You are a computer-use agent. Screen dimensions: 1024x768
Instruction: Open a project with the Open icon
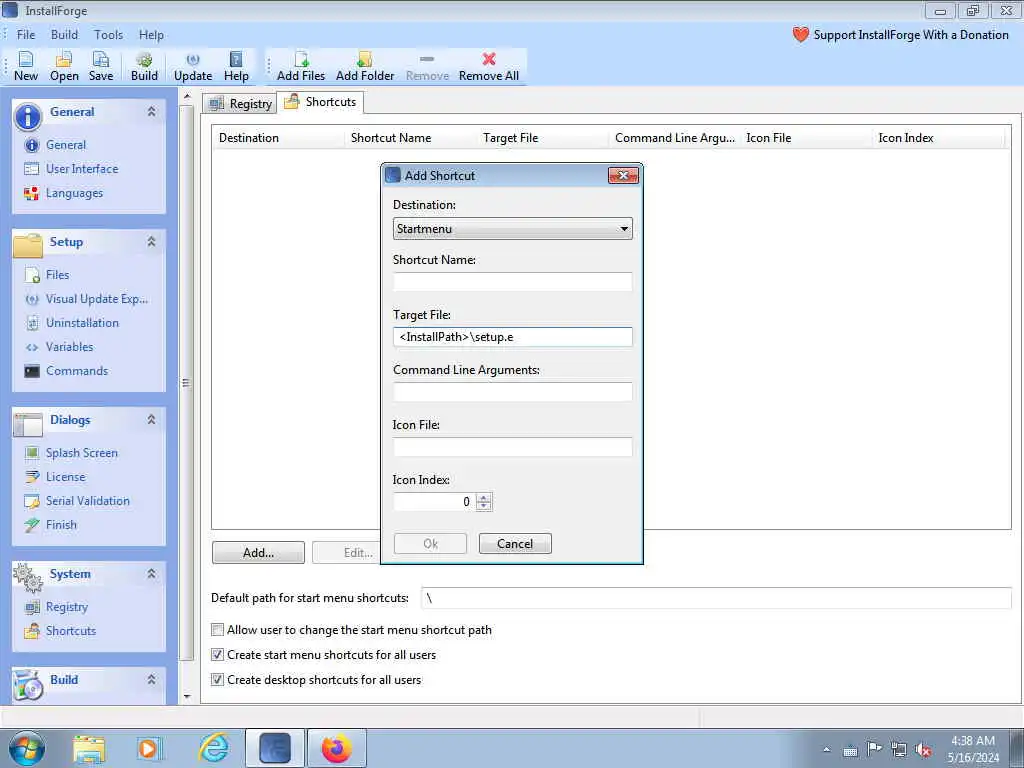point(64,66)
